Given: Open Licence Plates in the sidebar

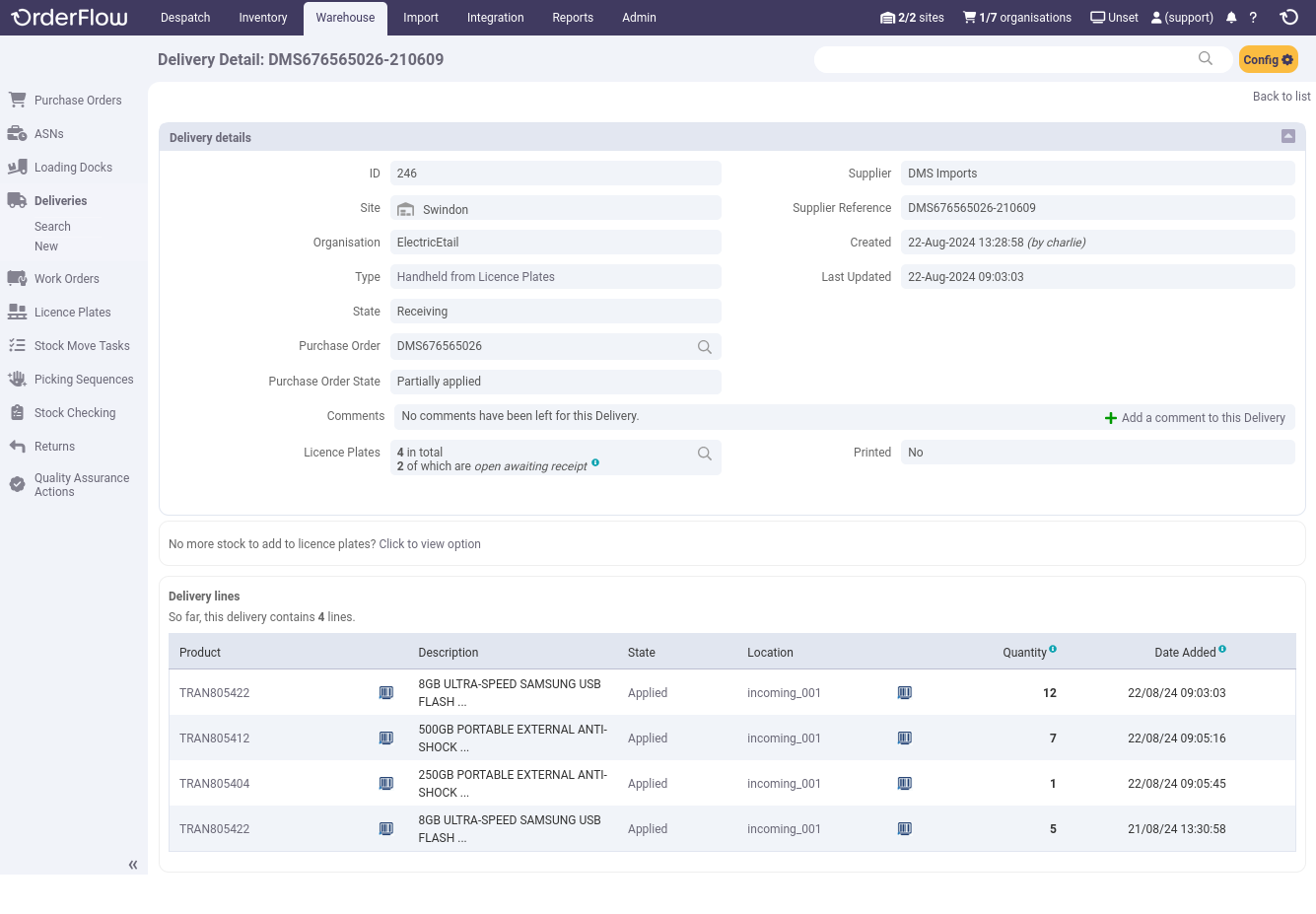Looking at the screenshot, I should click(x=72, y=313).
